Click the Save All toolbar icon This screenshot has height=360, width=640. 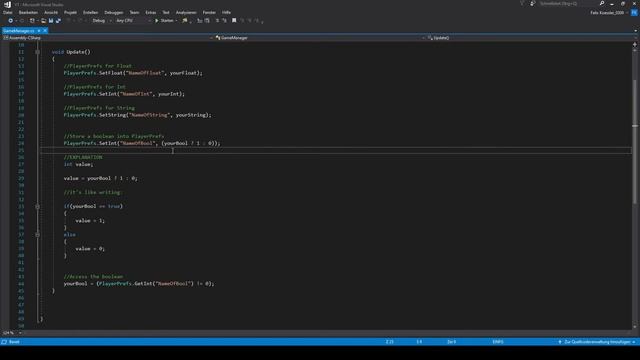point(58,20)
